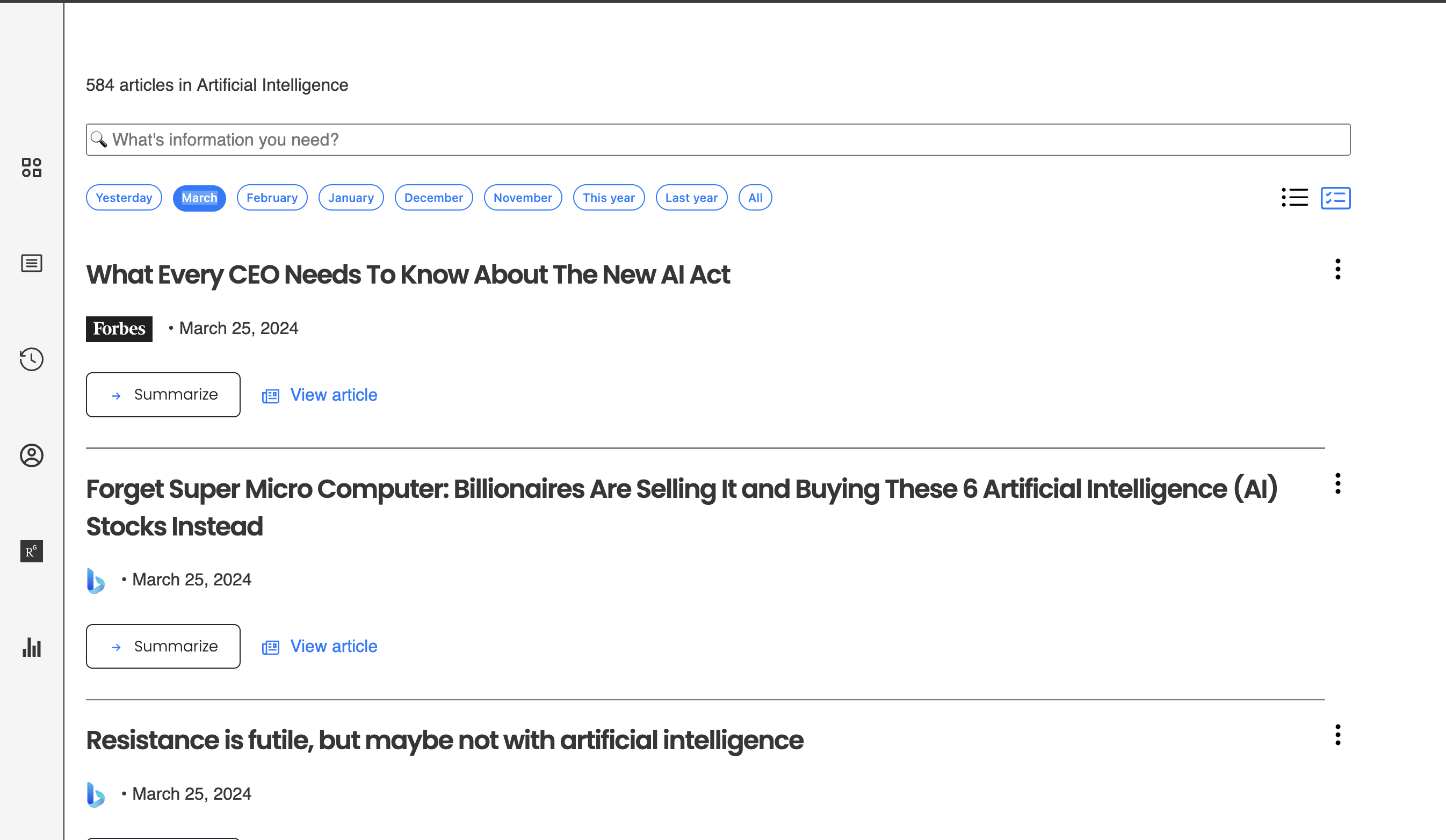
Task: Open options menu for Resistance is futile article
Action: (x=1338, y=735)
